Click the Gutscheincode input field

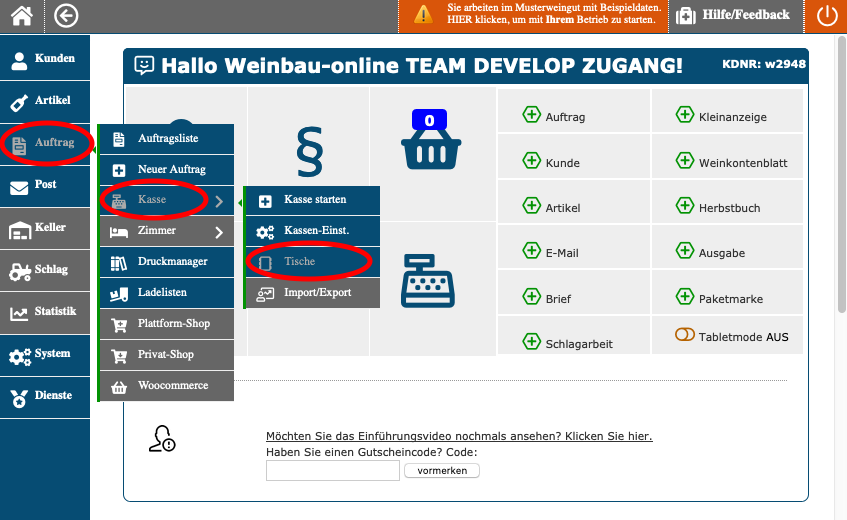tap(333, 470)
